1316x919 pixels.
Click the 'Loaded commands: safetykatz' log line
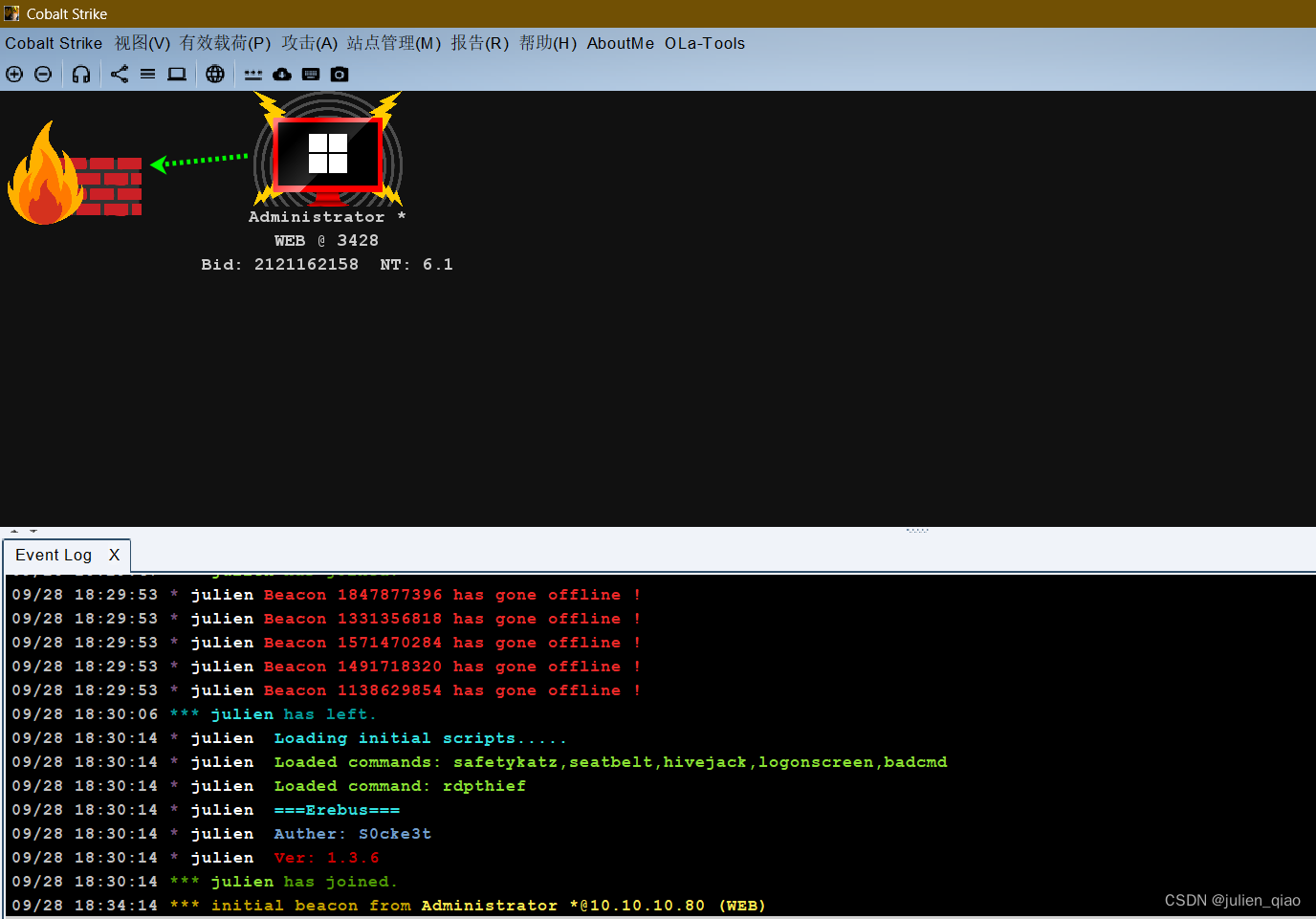pos(479,762)
